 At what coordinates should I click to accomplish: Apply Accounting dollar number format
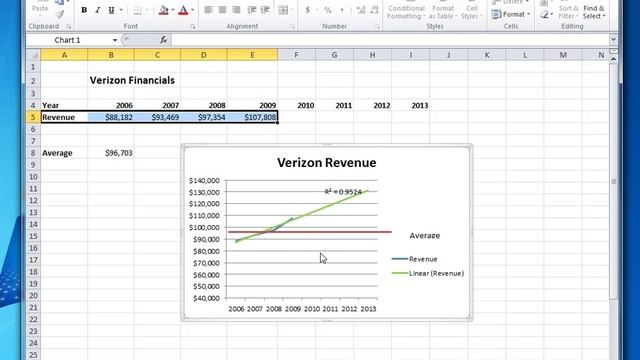[308, 9]
